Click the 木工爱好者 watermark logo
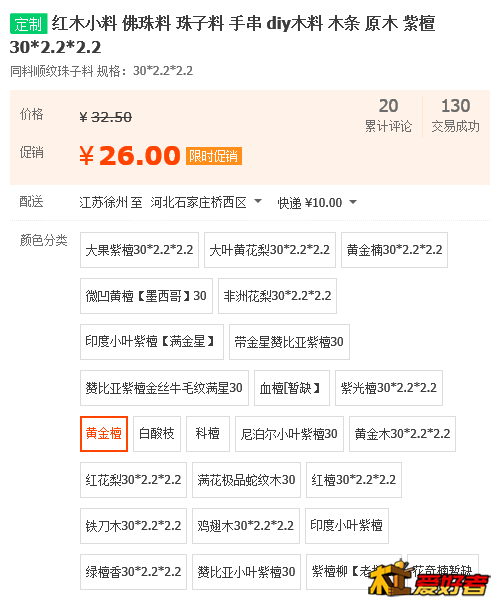Screen dimensions: 499x602 429,580
